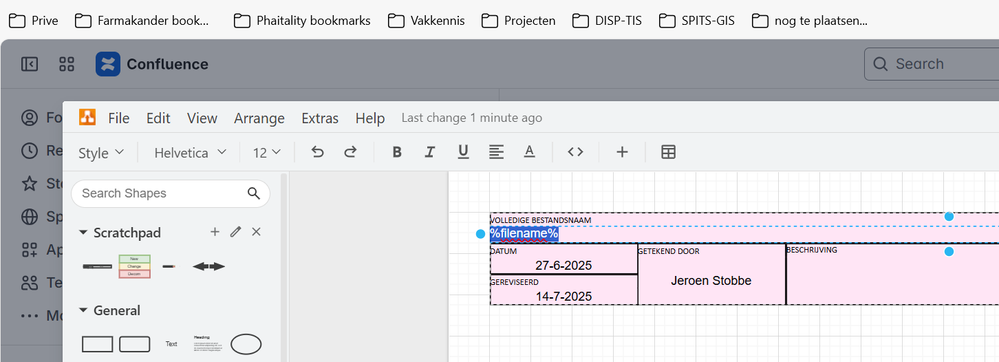Click the BESCHRIJVING cell
The width and height of the screenshot is (999, 362).
[x=892, y=275]
